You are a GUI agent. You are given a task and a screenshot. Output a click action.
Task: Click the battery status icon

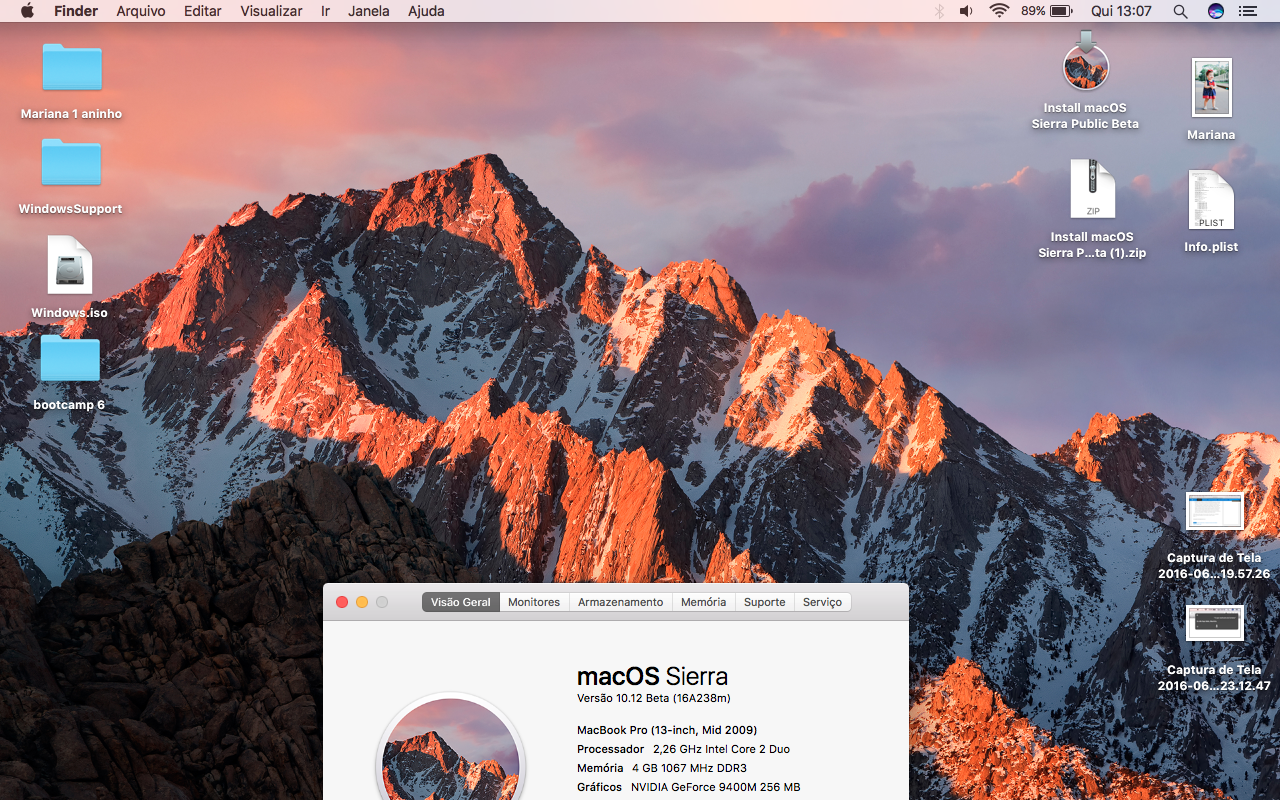(x=1061, y=11)
